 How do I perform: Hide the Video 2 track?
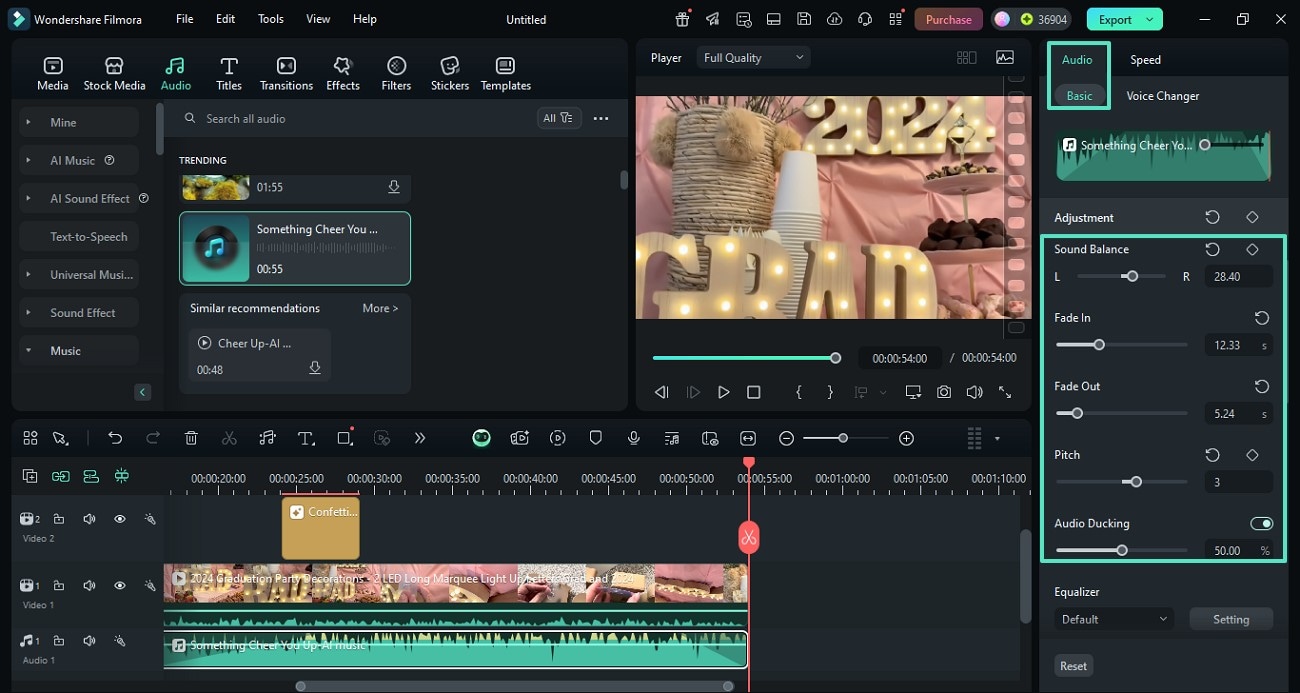point(119,519)
